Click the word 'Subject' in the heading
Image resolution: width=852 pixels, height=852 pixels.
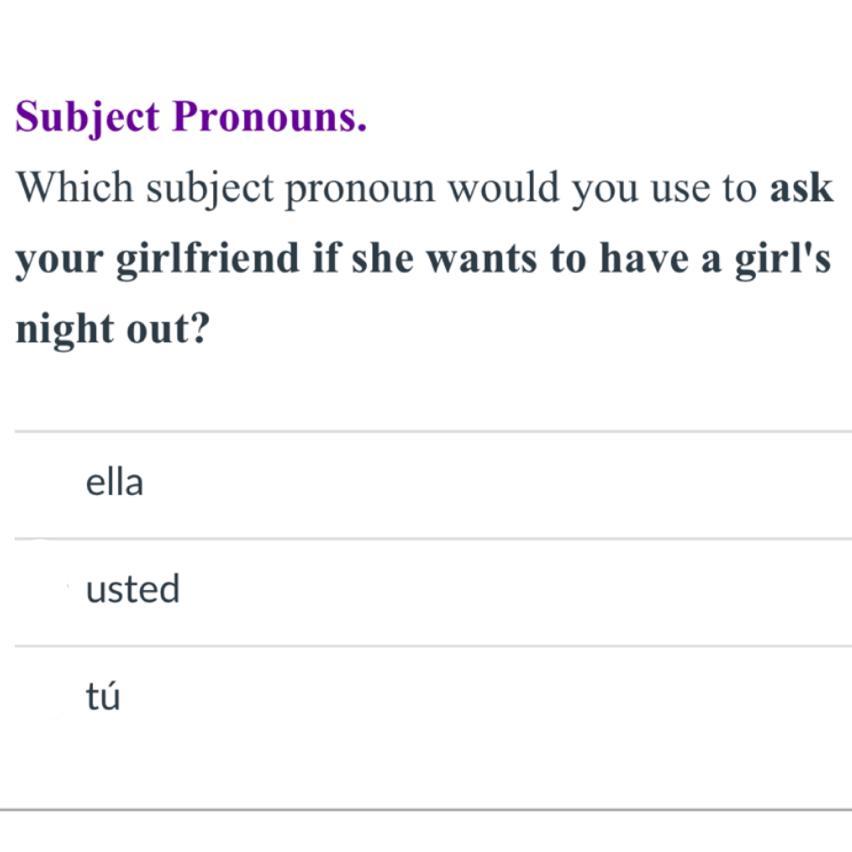click(x=87, y=118)
